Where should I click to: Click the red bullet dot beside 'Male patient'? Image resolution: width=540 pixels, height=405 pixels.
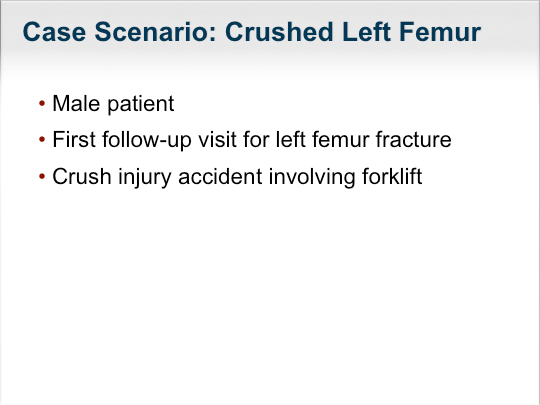point(42,103)
